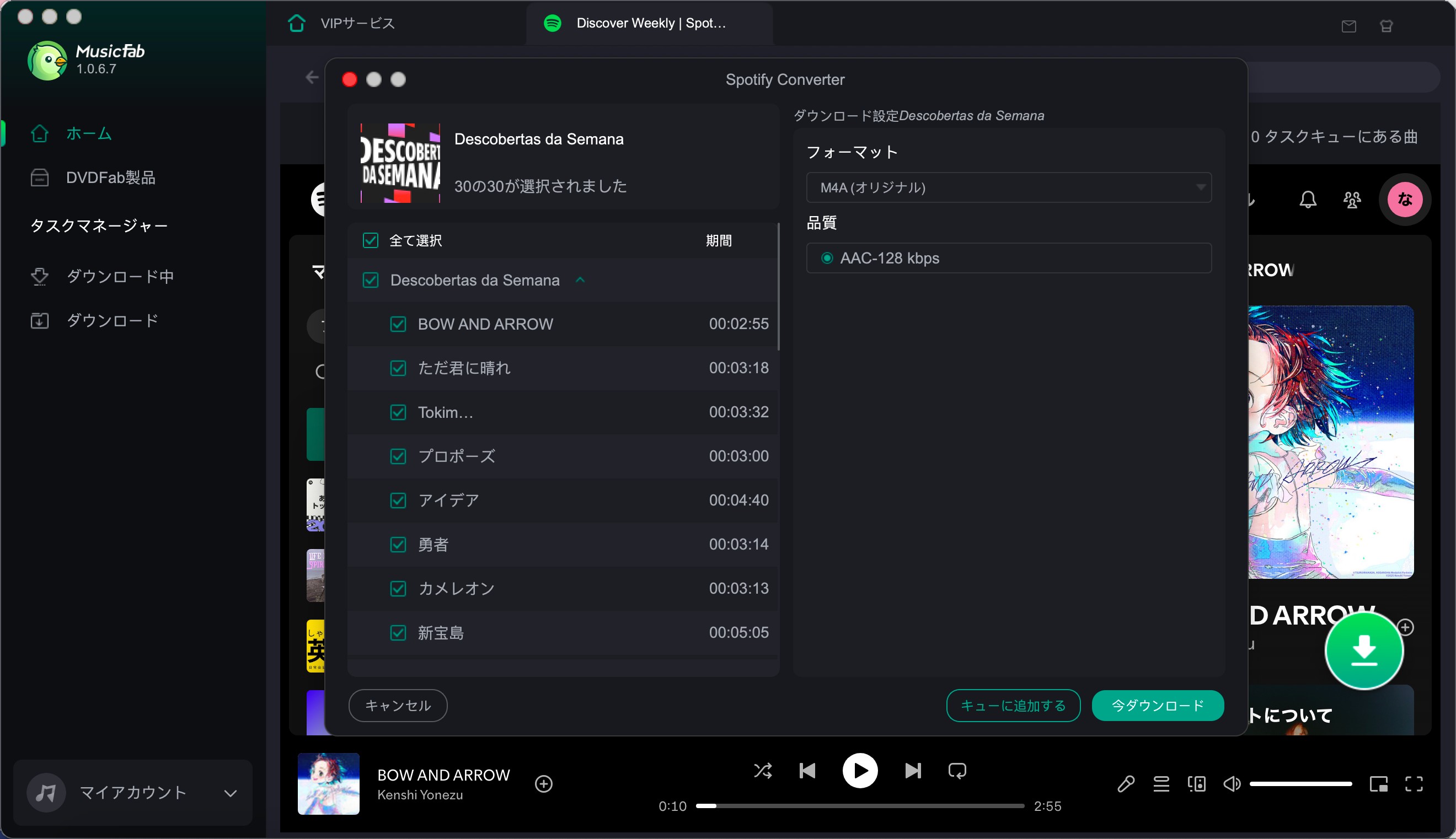Add the song with the plus icon beside D ARROW title
Viewport: 1456px width, 839px height.
[x=1405, y=627]
